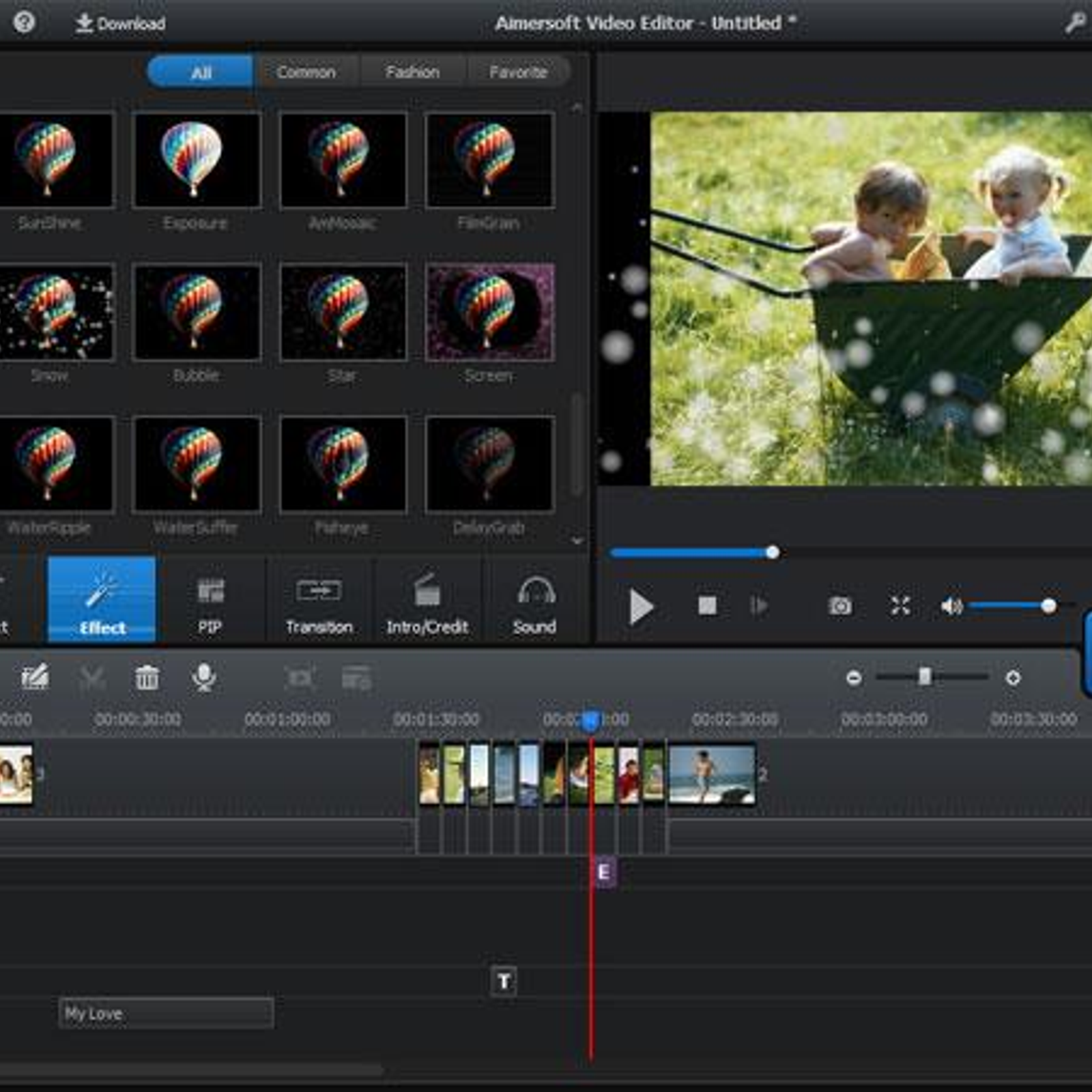Open the Intro/Credit clapperboard panel
Screen dimensions: 1092x1092
[x=427, y=599]
